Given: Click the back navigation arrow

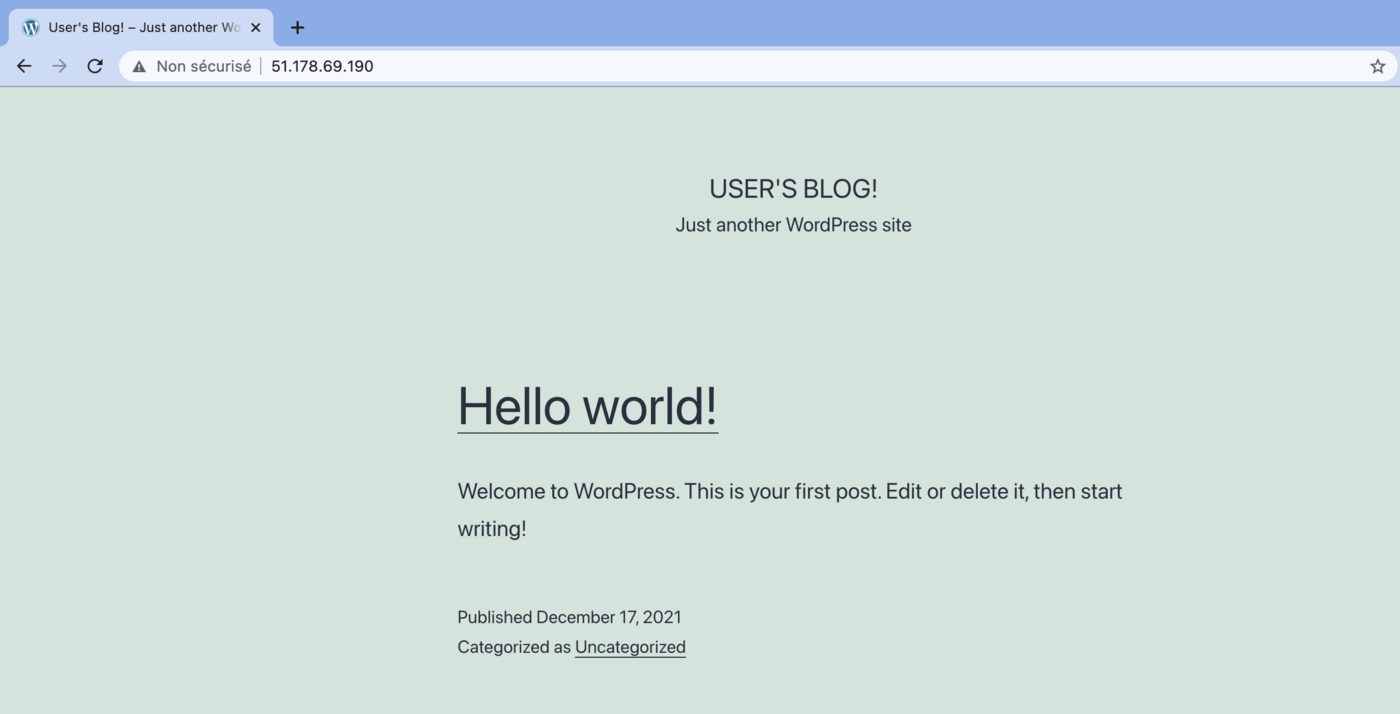Looking at the screenshot, I should tap(23, 65).
